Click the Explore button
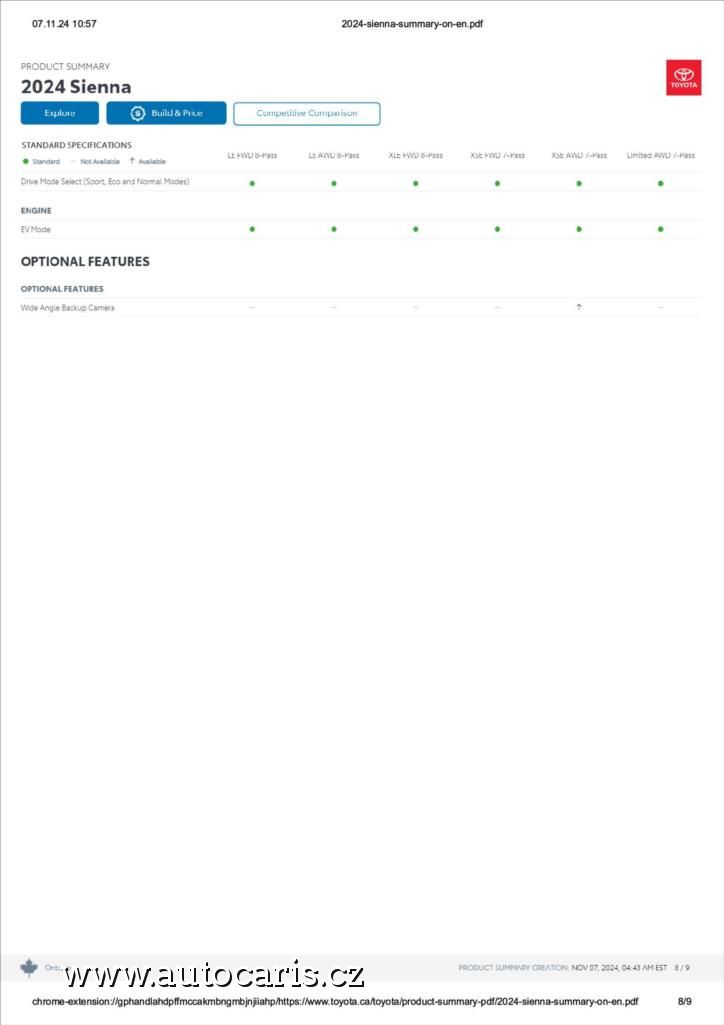 point(59,113)
